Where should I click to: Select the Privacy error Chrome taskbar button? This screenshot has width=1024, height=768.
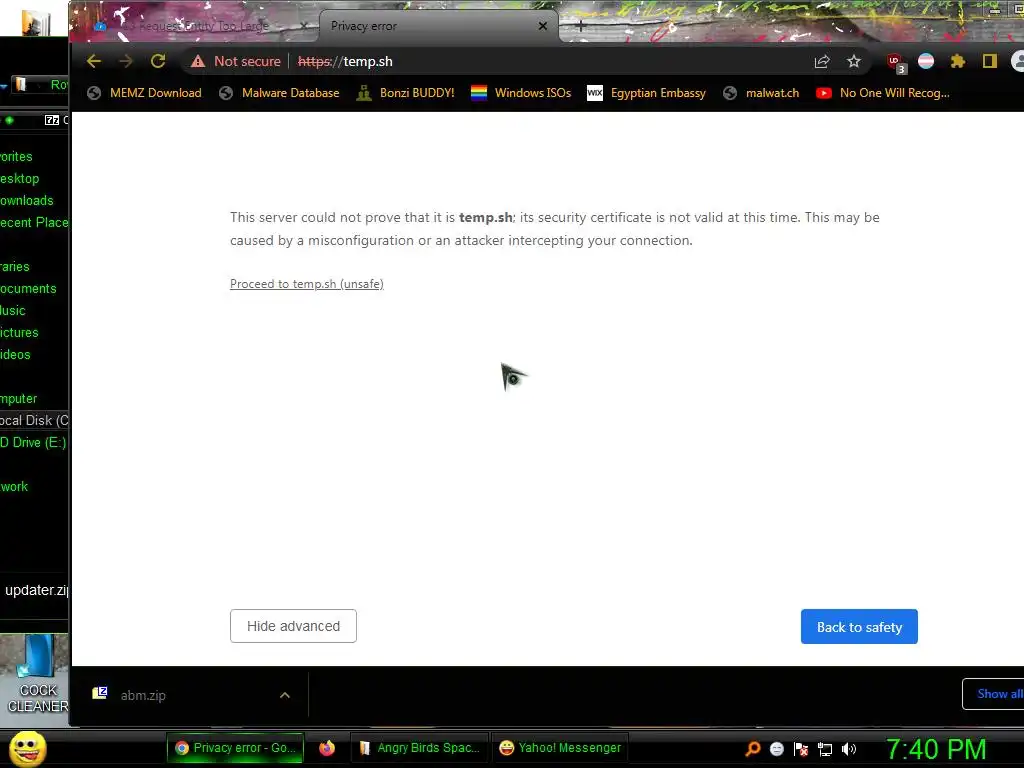coord(236,748)
